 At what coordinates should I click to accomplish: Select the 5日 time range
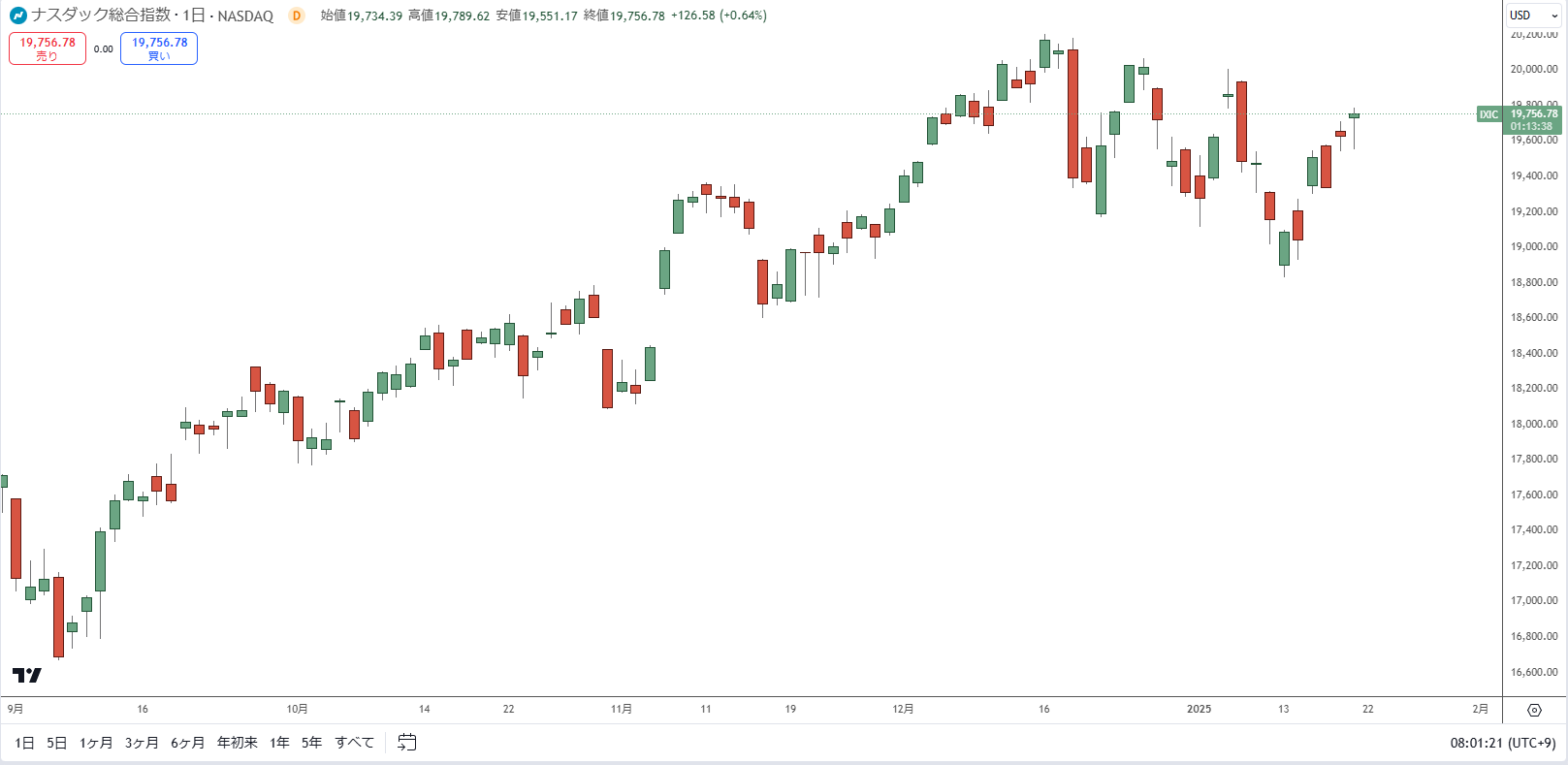(57, 743)
